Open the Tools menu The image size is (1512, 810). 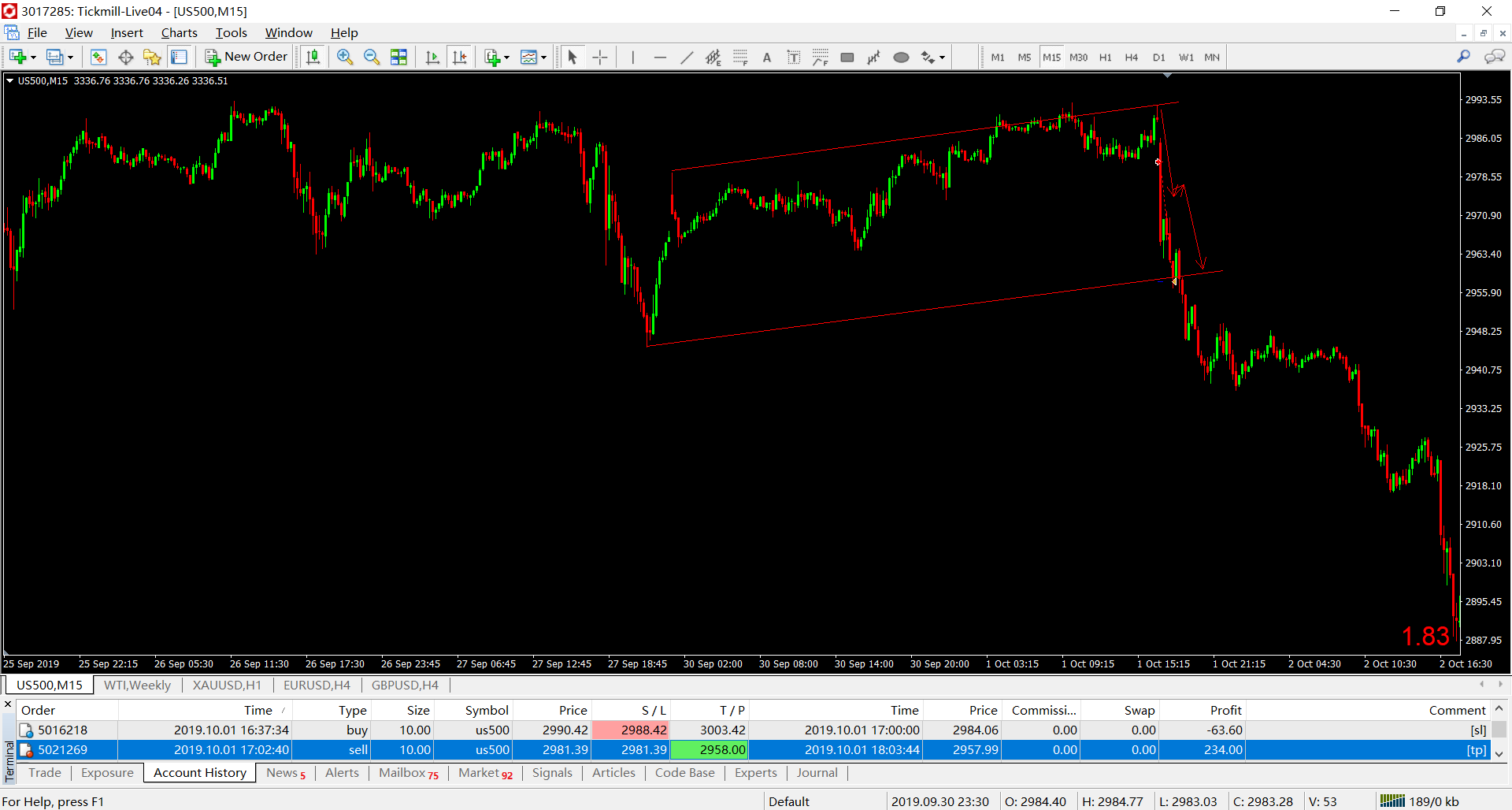pos(231,32)
